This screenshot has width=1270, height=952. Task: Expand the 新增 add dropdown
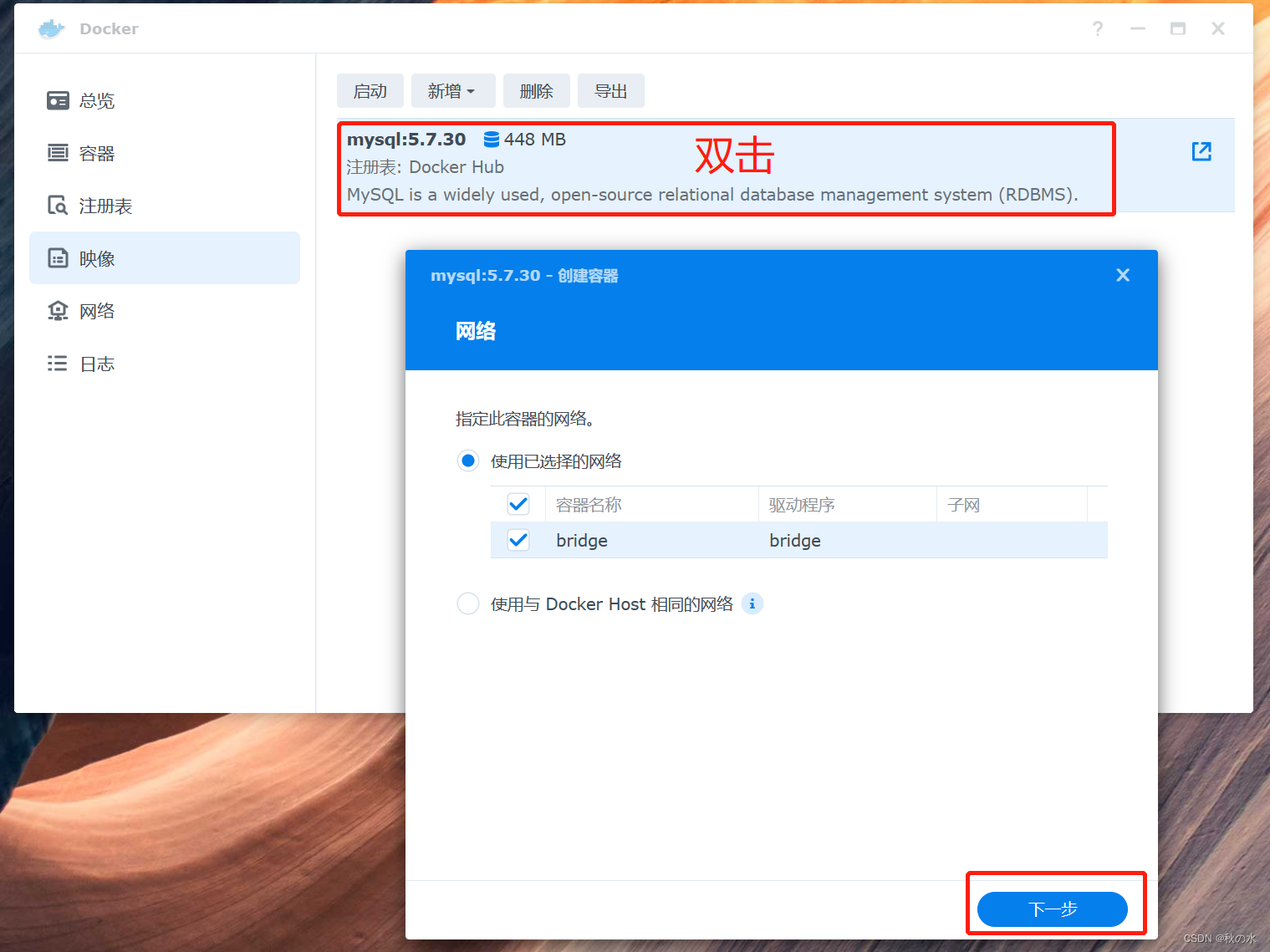point(453,91)
